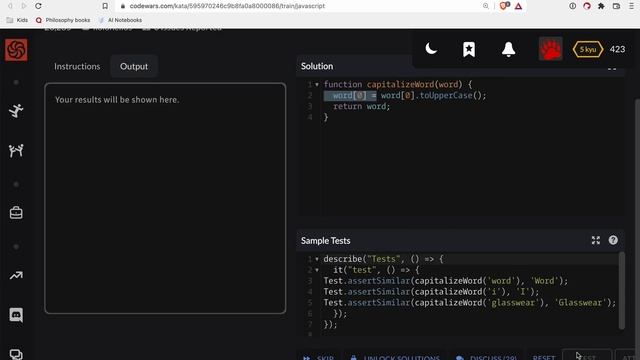
Task: Open the bookmarked kata star icon
Action: pyautogui.click(x=469, y=49)
